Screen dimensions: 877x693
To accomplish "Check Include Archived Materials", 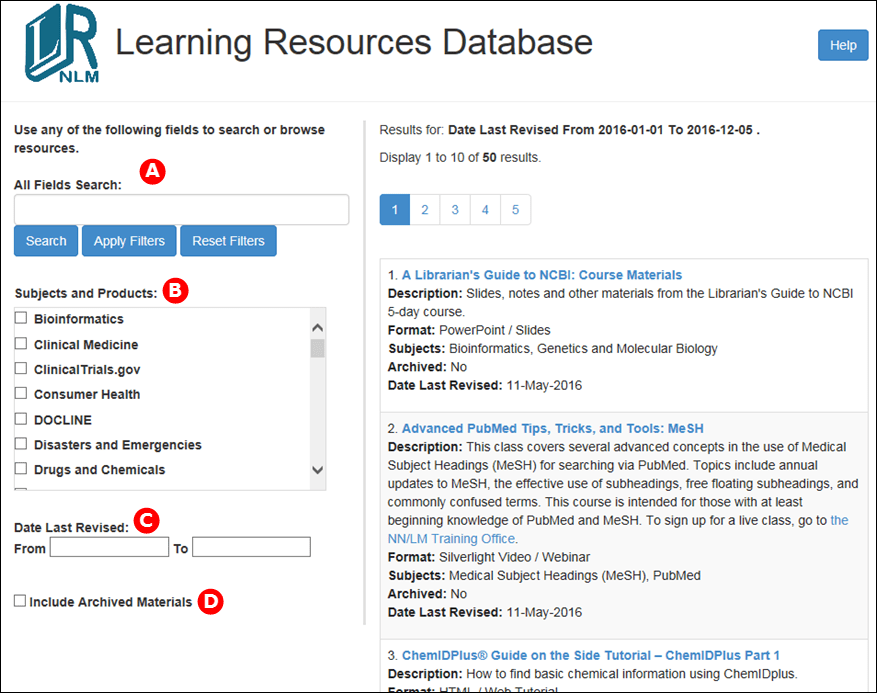I will (18, 599).
